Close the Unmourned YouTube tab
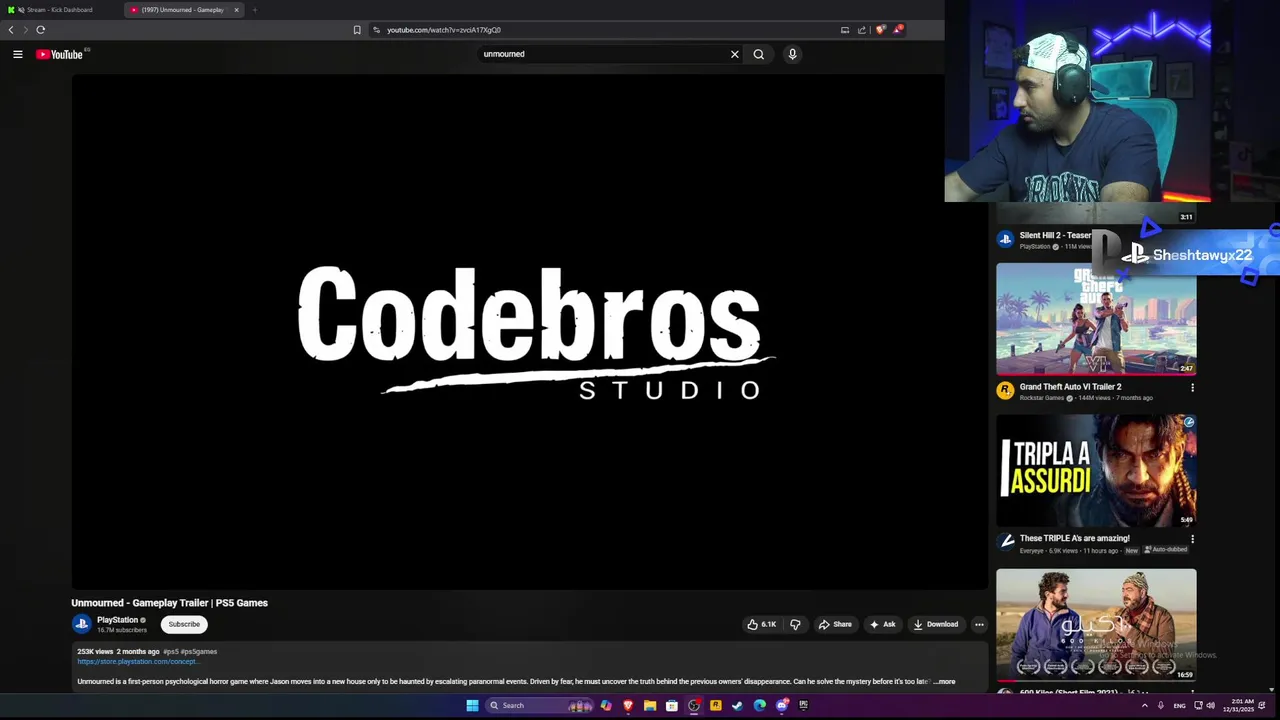This screenshot has width=1280, height=720. coord(237,10)
